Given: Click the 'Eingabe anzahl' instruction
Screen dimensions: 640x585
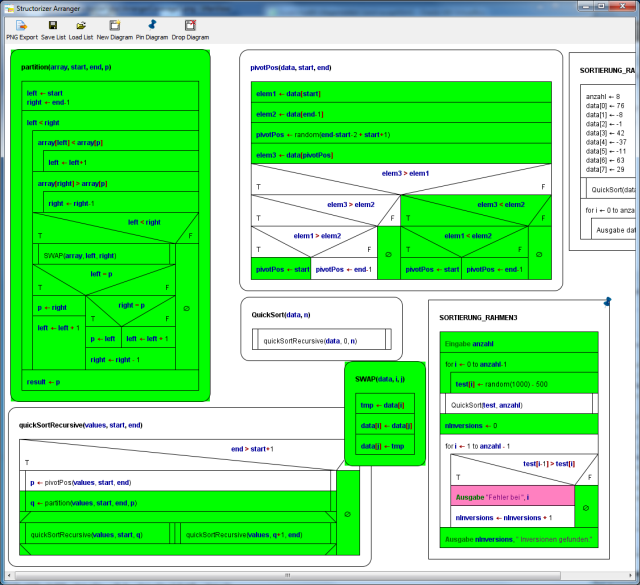Looking at the screenshot, I should 519,342.
